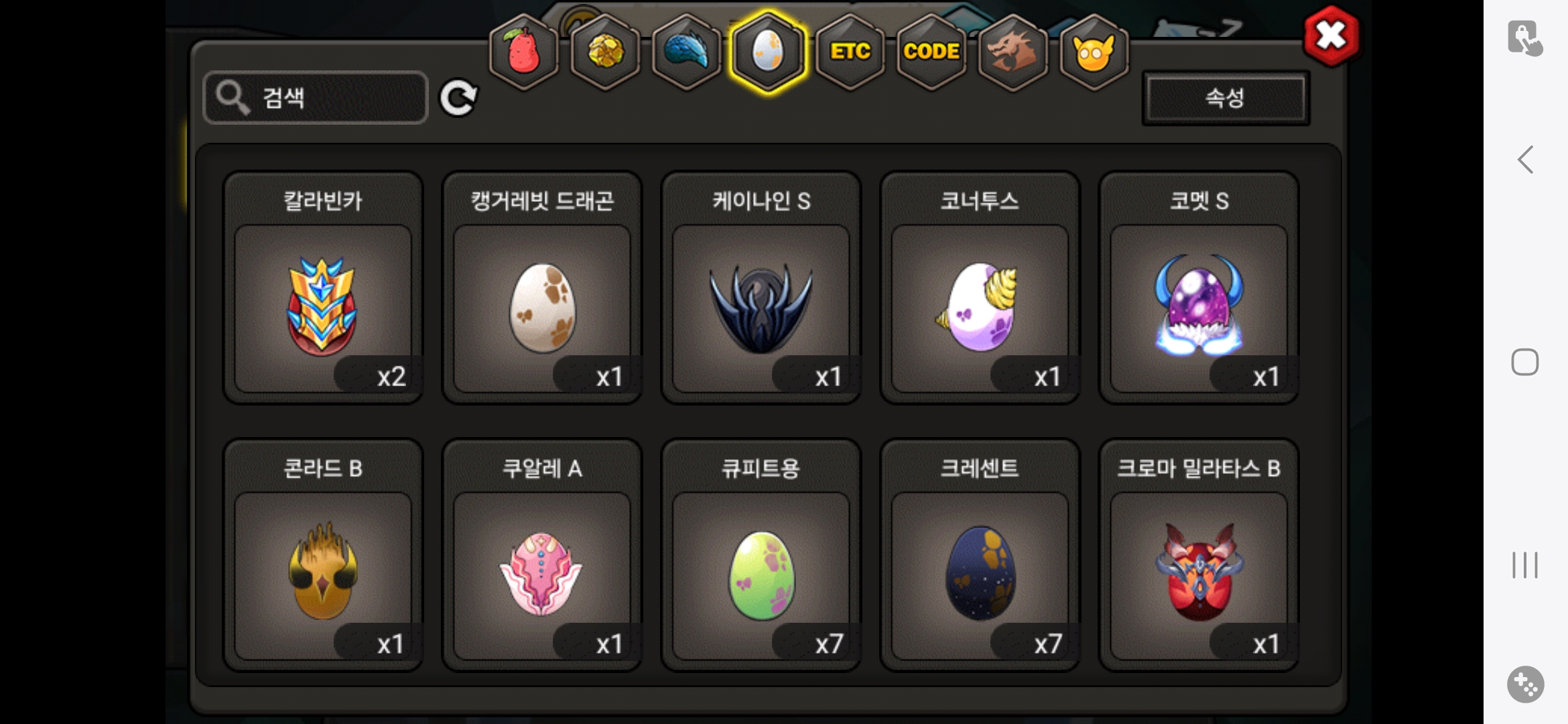Select the egg category hexagon tab

(x=768, y=51)
